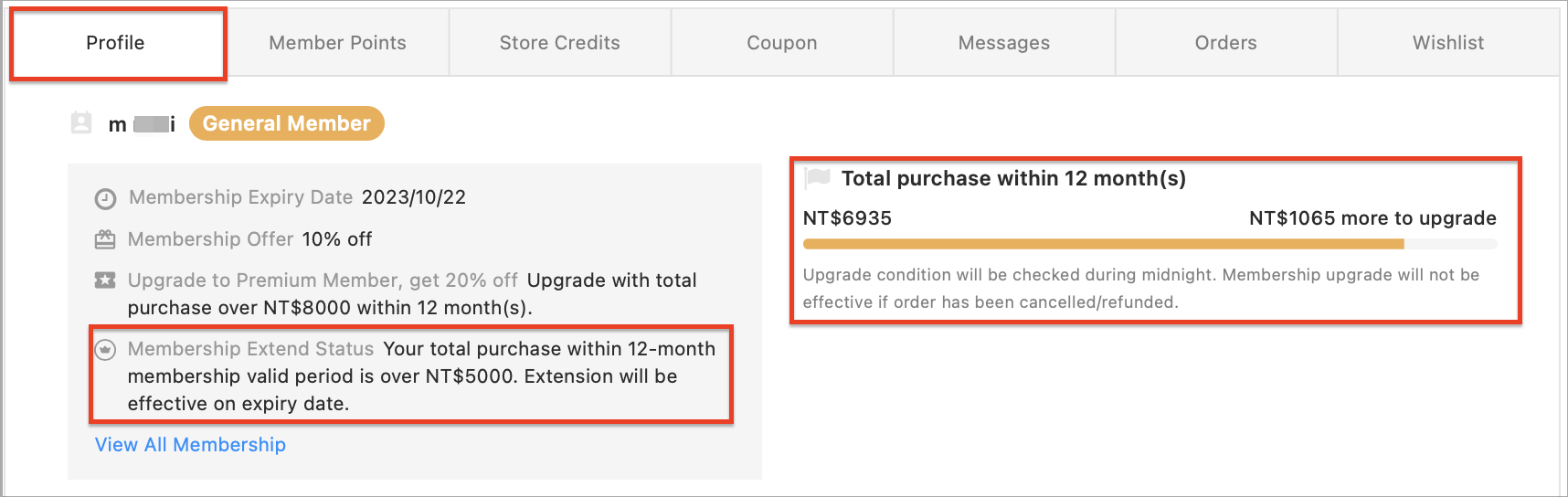Open the Profile tab
The image size is (1568, 497).
(x=116, y=43)
